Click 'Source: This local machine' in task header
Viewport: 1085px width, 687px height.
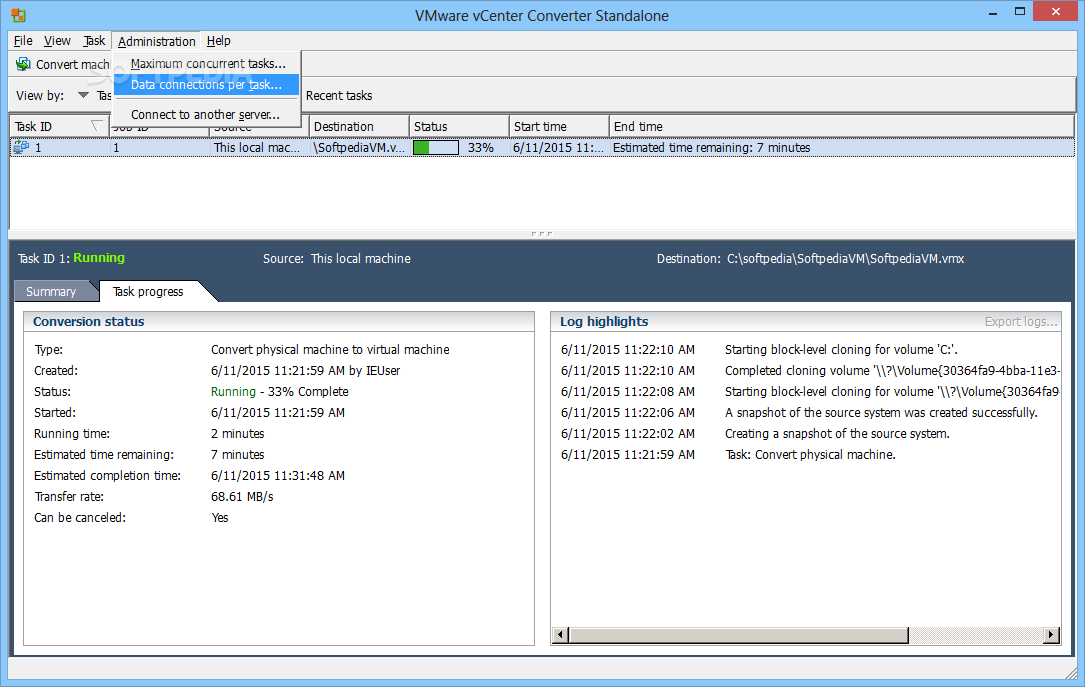336,259
